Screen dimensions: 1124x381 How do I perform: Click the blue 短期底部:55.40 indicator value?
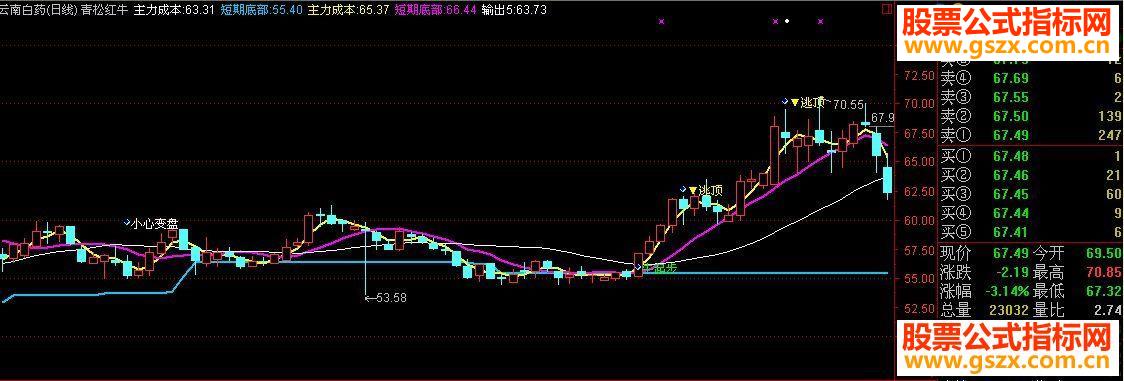(x=261, y=9)
